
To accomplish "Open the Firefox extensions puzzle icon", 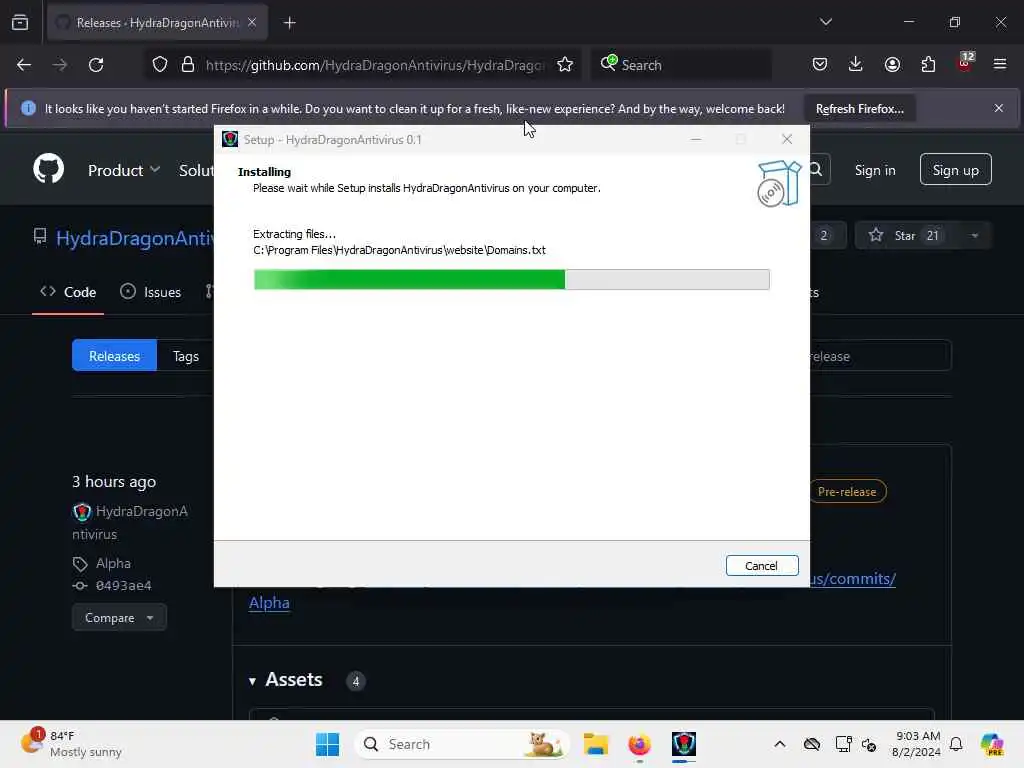I will point(928,65).
